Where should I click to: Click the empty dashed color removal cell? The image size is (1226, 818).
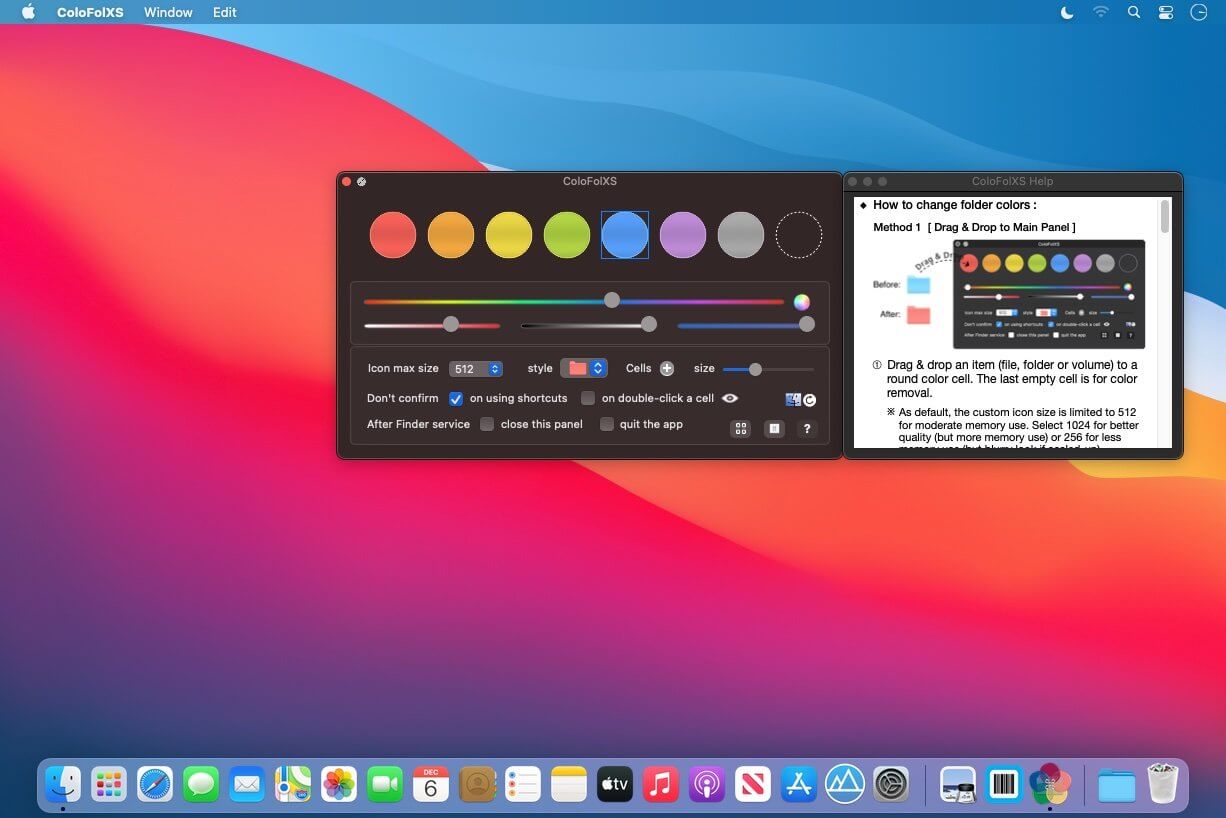tap(798, 235)
